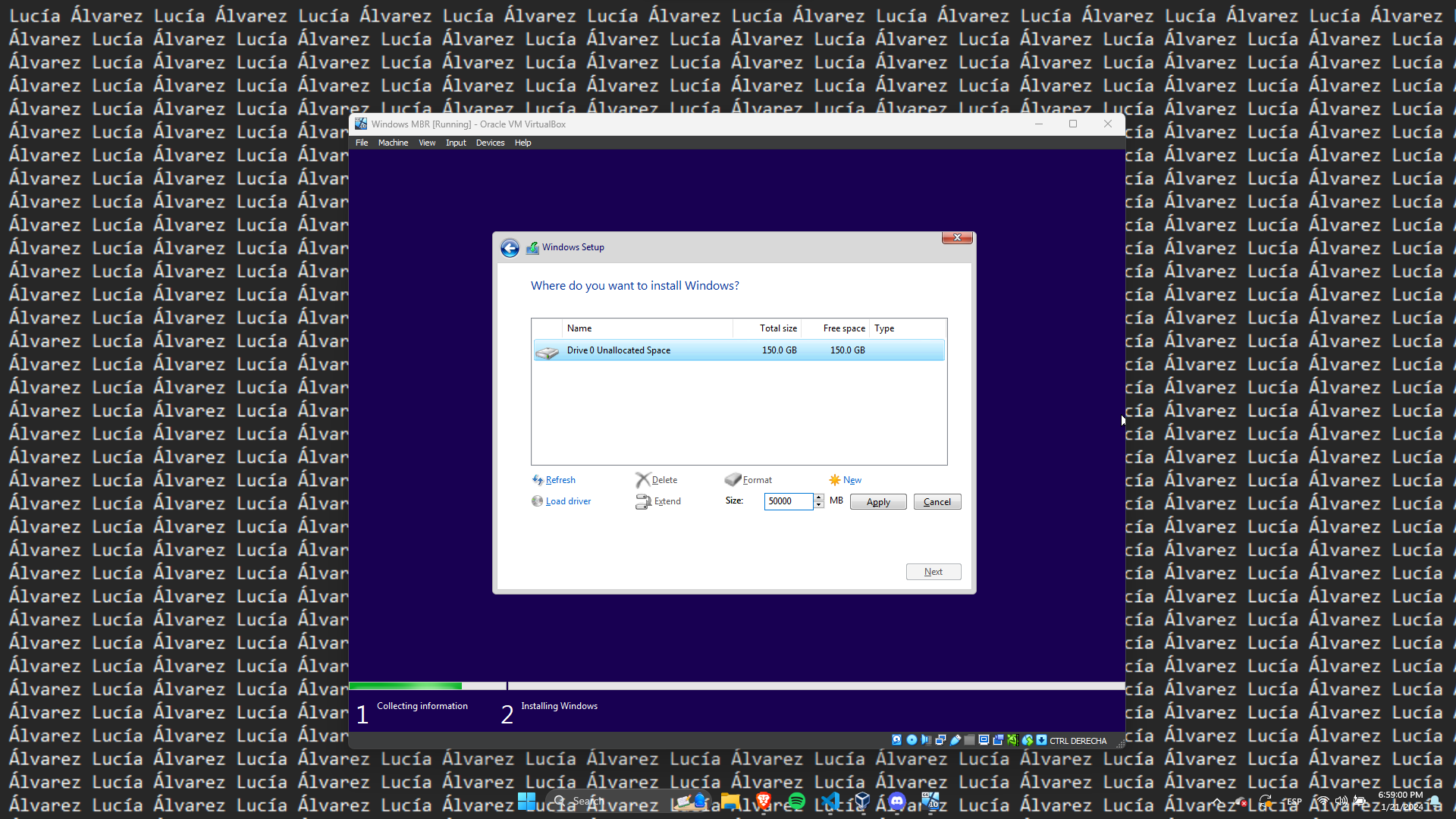Click the USB devices status icon

point(955,740)
